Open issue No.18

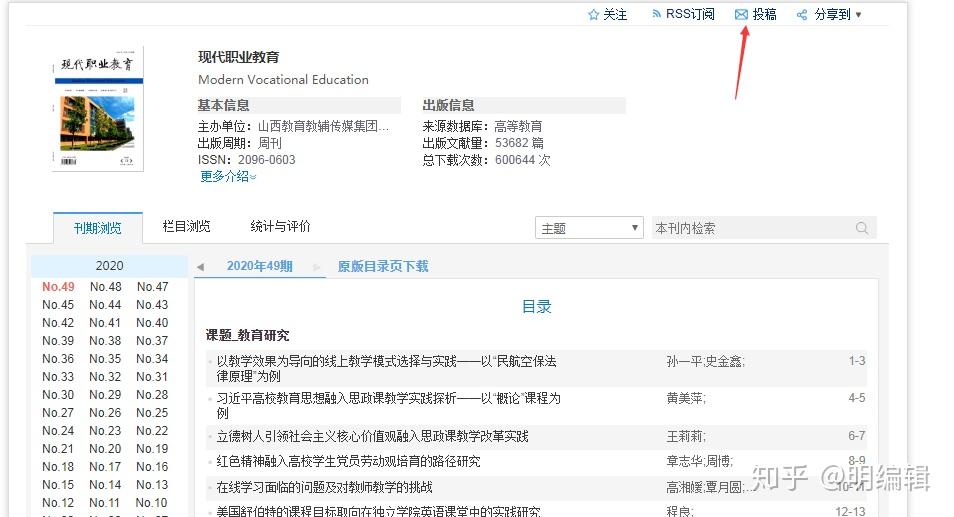tap(58, 467)
